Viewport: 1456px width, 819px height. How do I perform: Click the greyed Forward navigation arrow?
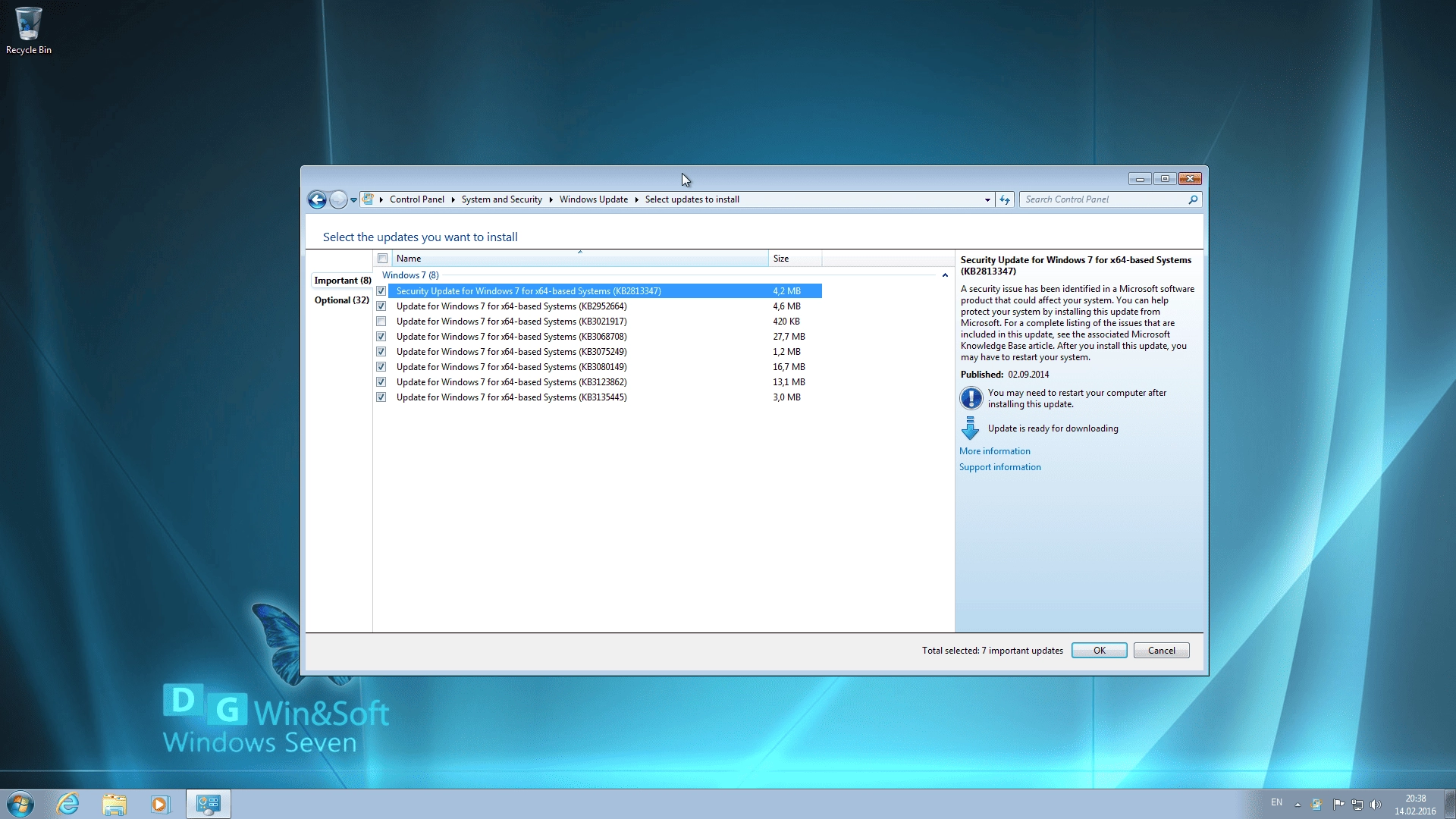[338, 199]
